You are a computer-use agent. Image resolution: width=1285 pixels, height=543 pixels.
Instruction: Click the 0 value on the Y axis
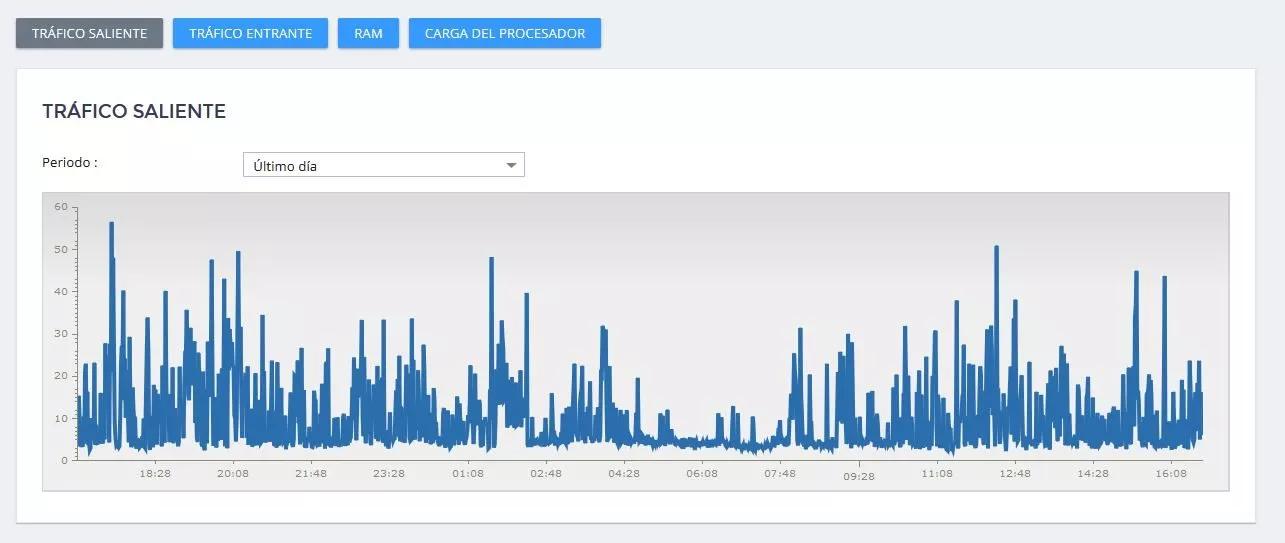64,461
